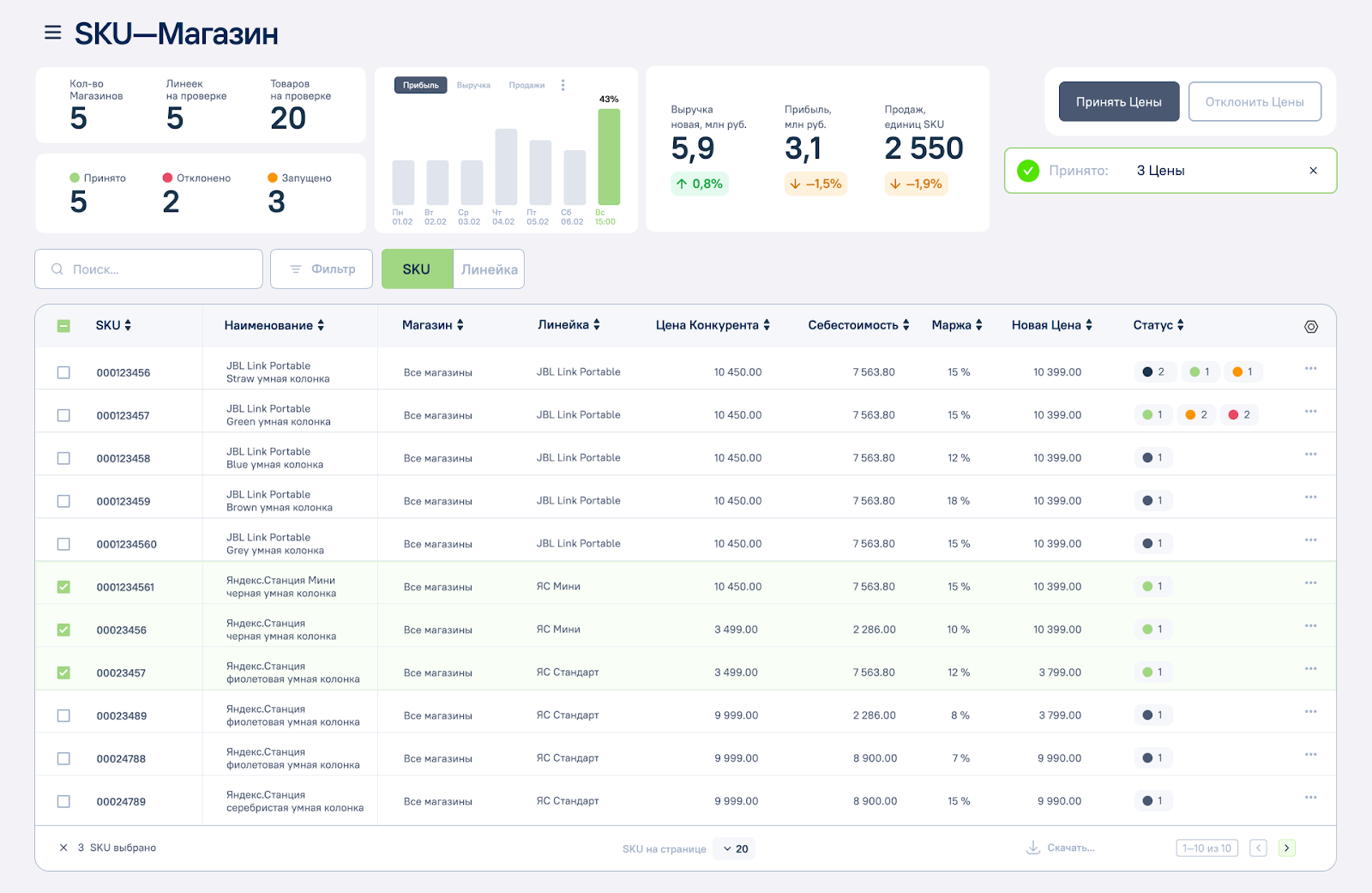Sort table by Маржа column
Image resolution: width=1372 pixels, height=893 pixels.
957,325
